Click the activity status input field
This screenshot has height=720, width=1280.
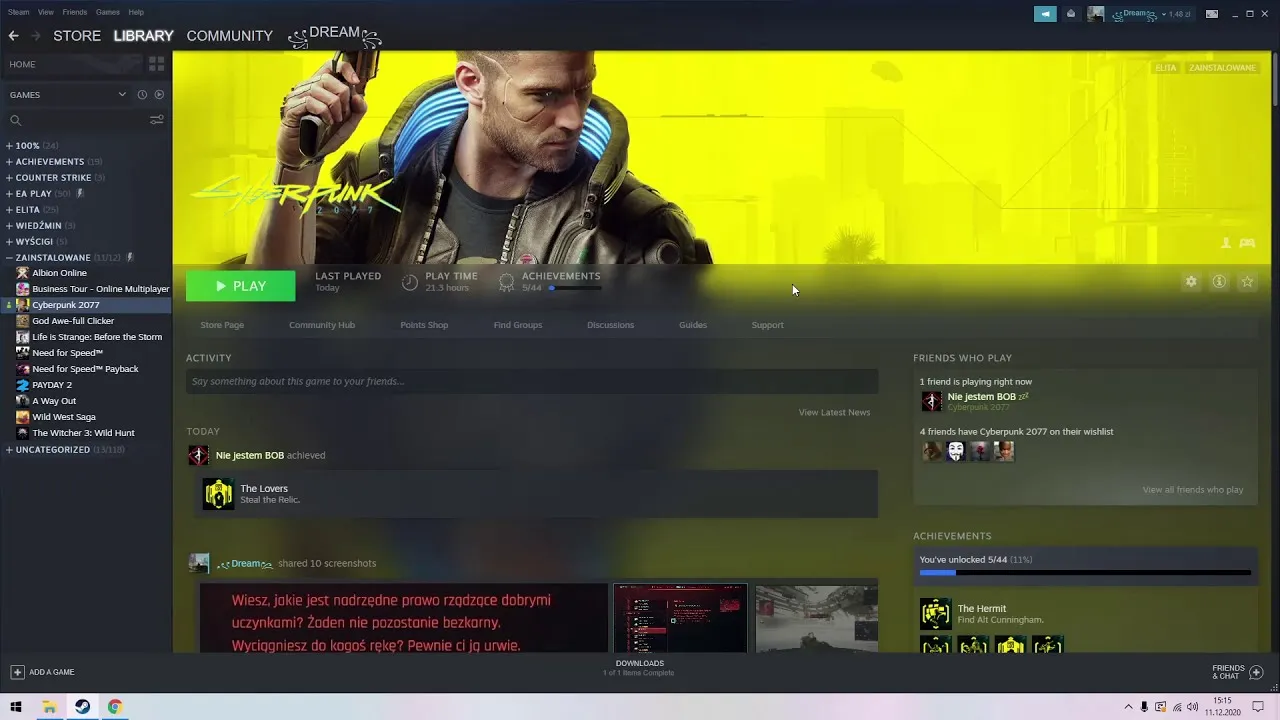point(532,381)
